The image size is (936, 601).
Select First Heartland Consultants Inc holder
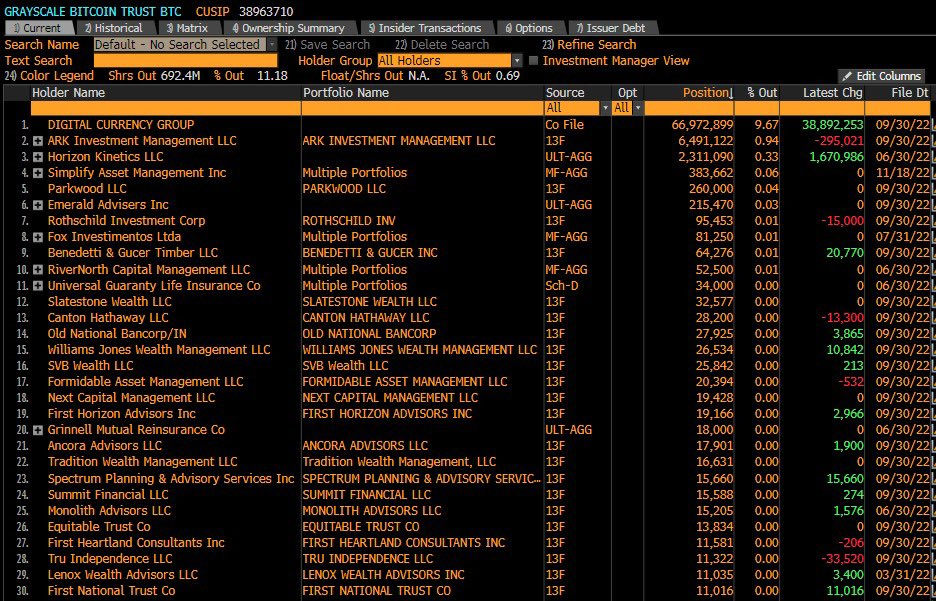click(136, 543)
